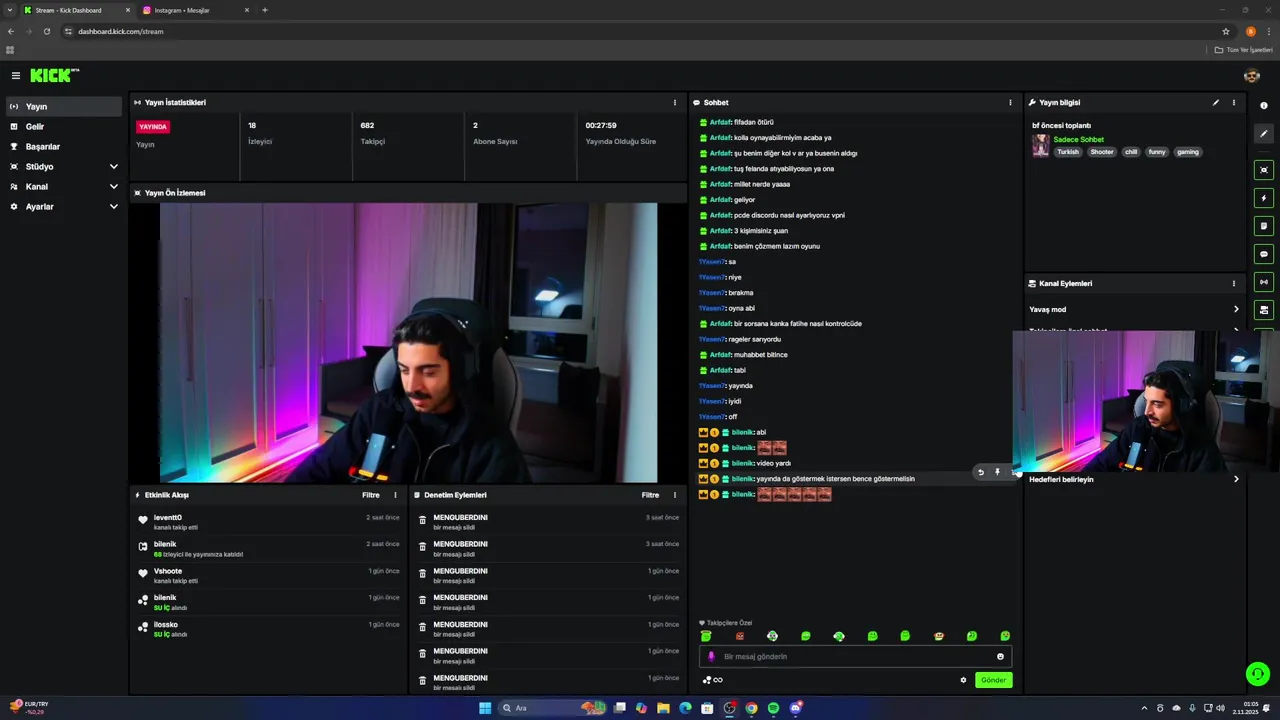Click the points infinity icon below chat input
The width and height of the screenshot is (1280, 720).
(712, 680)
